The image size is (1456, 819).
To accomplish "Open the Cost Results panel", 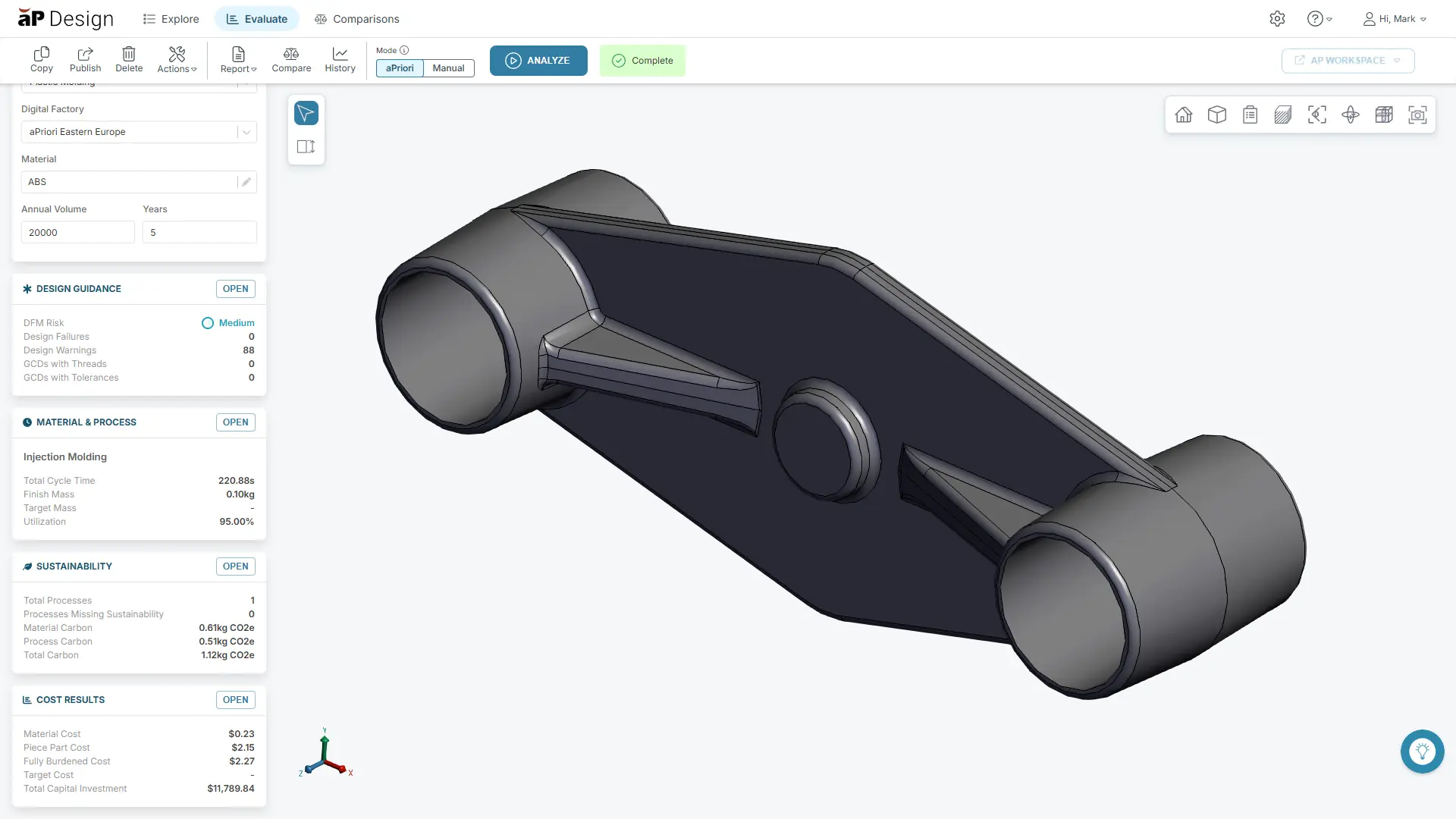I will 235,699.
